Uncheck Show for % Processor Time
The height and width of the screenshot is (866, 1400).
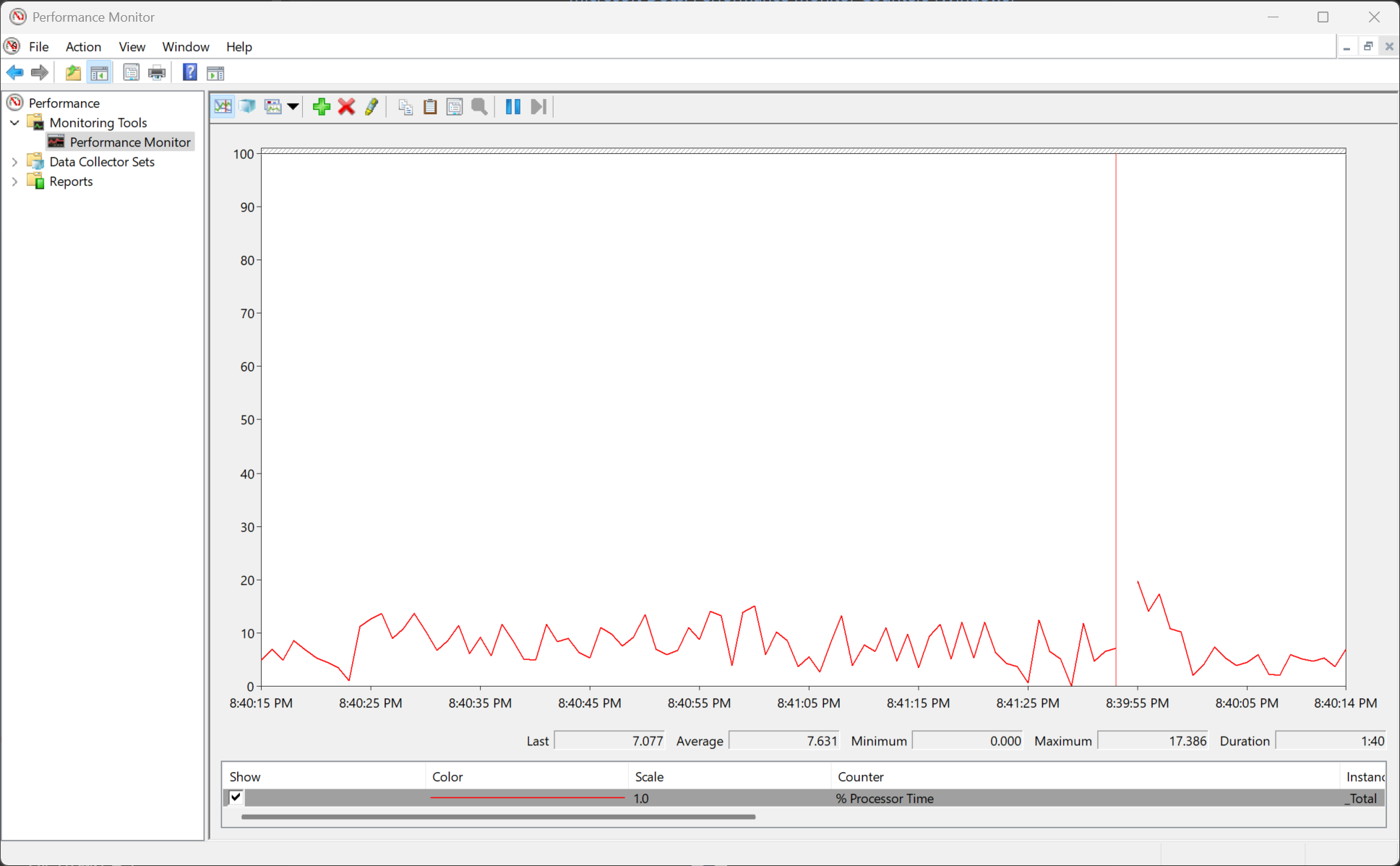[x=236, y=797]
